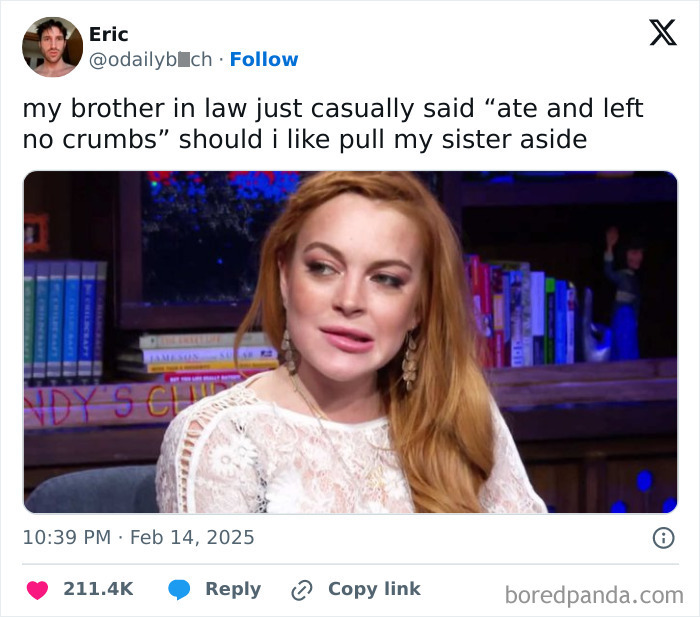Viewport: 700px width, 617px height.
Task: Click the boredpanda.com watermark
Action: [594, 596]
